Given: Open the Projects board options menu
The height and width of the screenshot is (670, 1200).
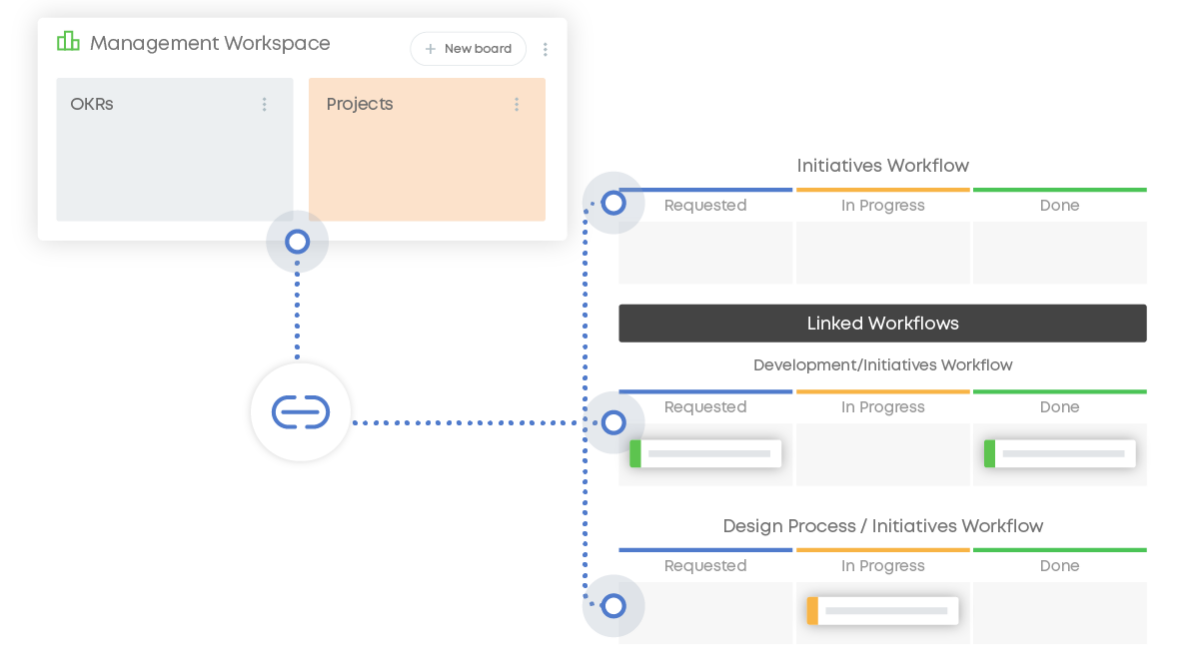Looking at the screenshot, I should click(517, 104).
